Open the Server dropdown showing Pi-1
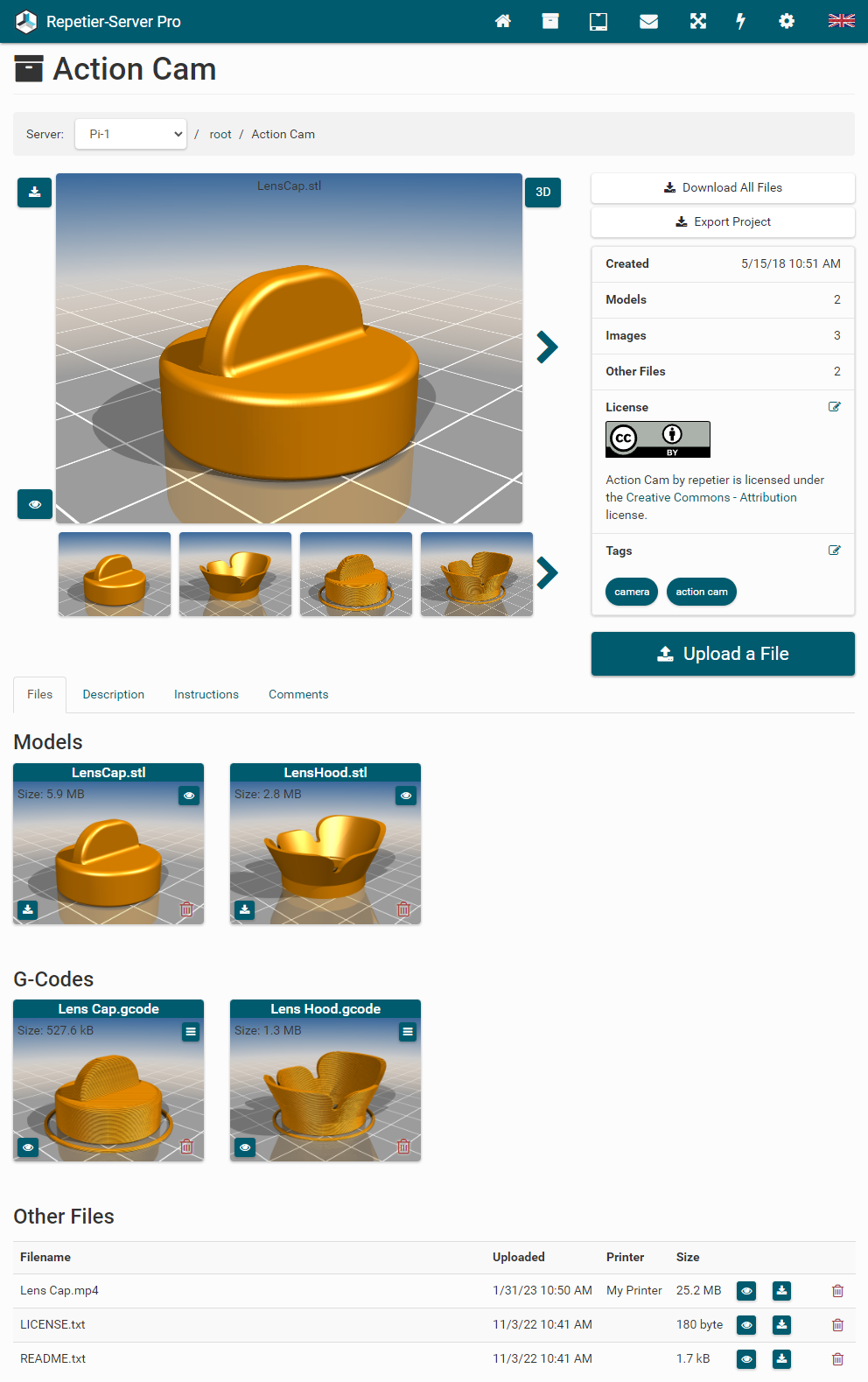 coord(130,134)
